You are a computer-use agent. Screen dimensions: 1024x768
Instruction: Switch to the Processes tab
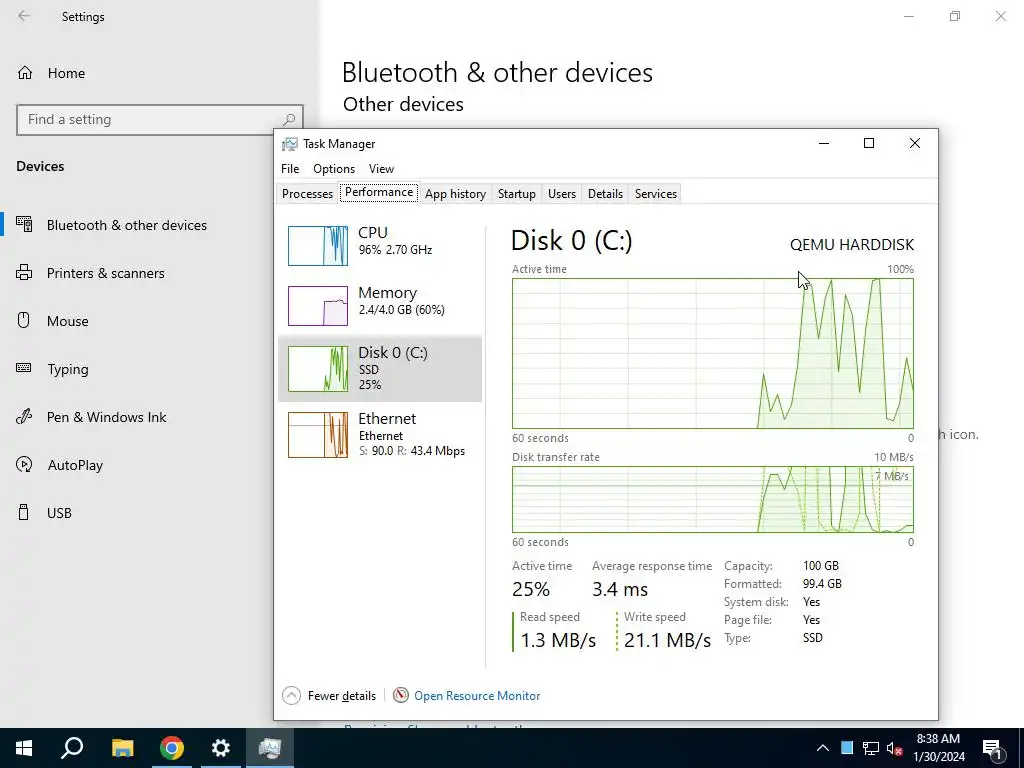[307, 194]
